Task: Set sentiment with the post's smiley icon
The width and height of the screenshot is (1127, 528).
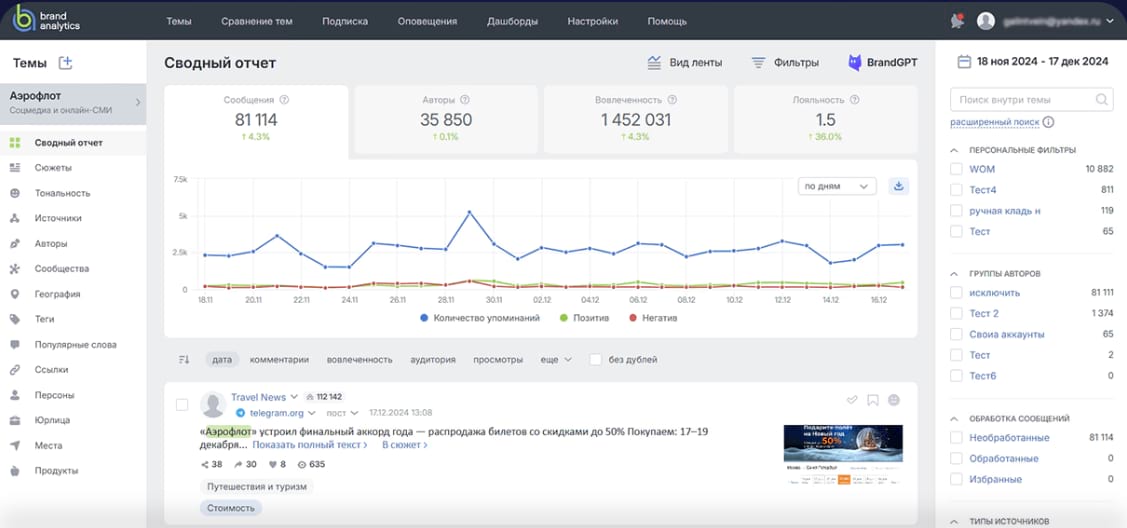Action: 894,400
